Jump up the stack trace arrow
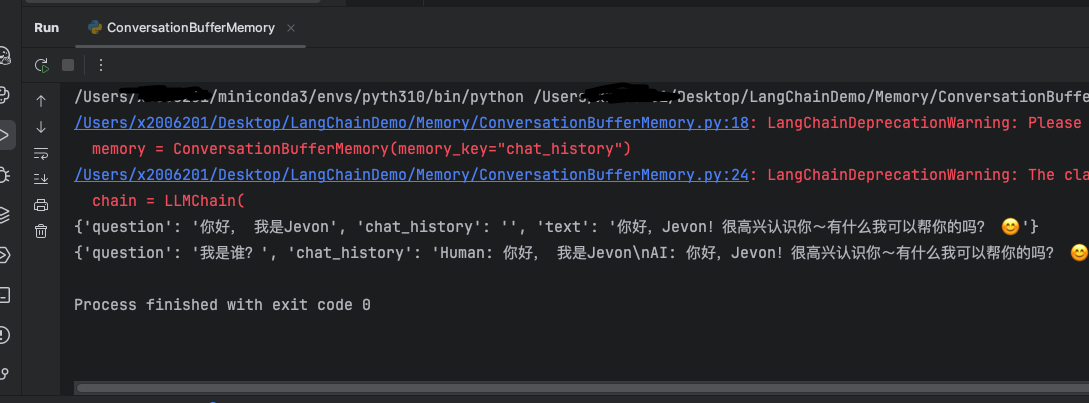Image resolution: width=1089 pixels, height=403 pixels. click(x=41, y=101)
